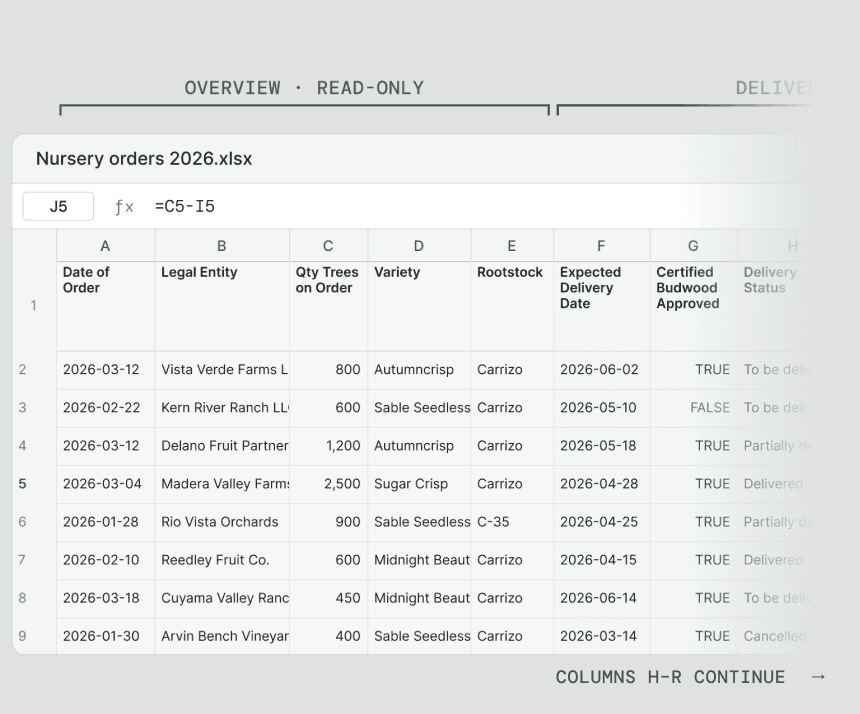Select column B header

[x=222, y=246]
